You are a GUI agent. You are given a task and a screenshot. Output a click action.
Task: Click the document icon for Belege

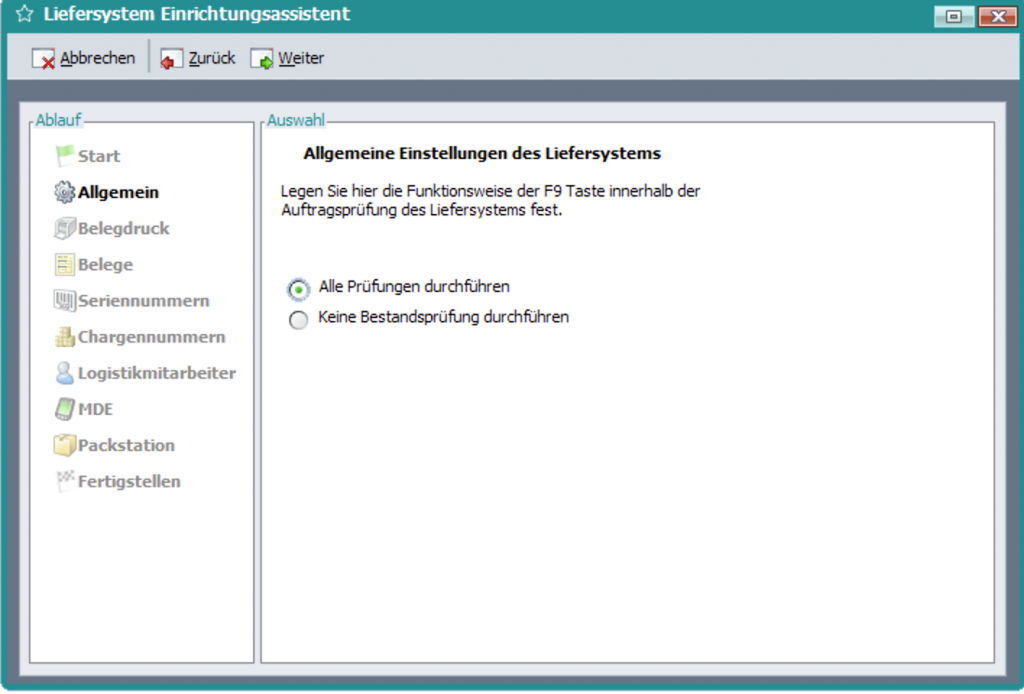tap(65, 265)
